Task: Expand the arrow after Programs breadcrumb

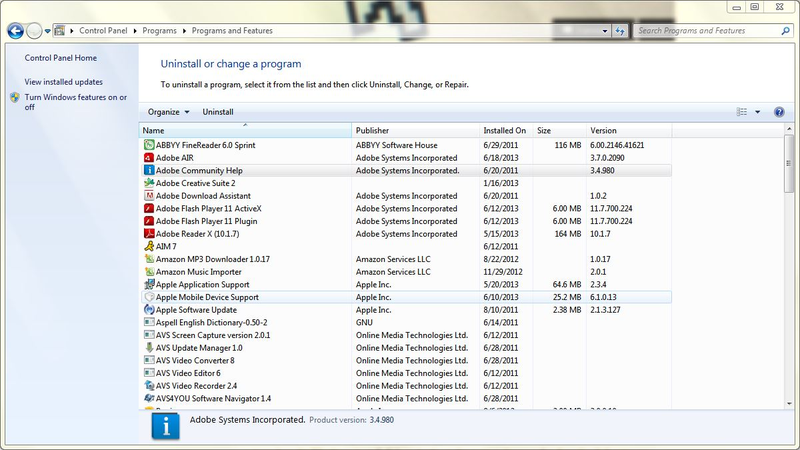Action: pos(184,31)
